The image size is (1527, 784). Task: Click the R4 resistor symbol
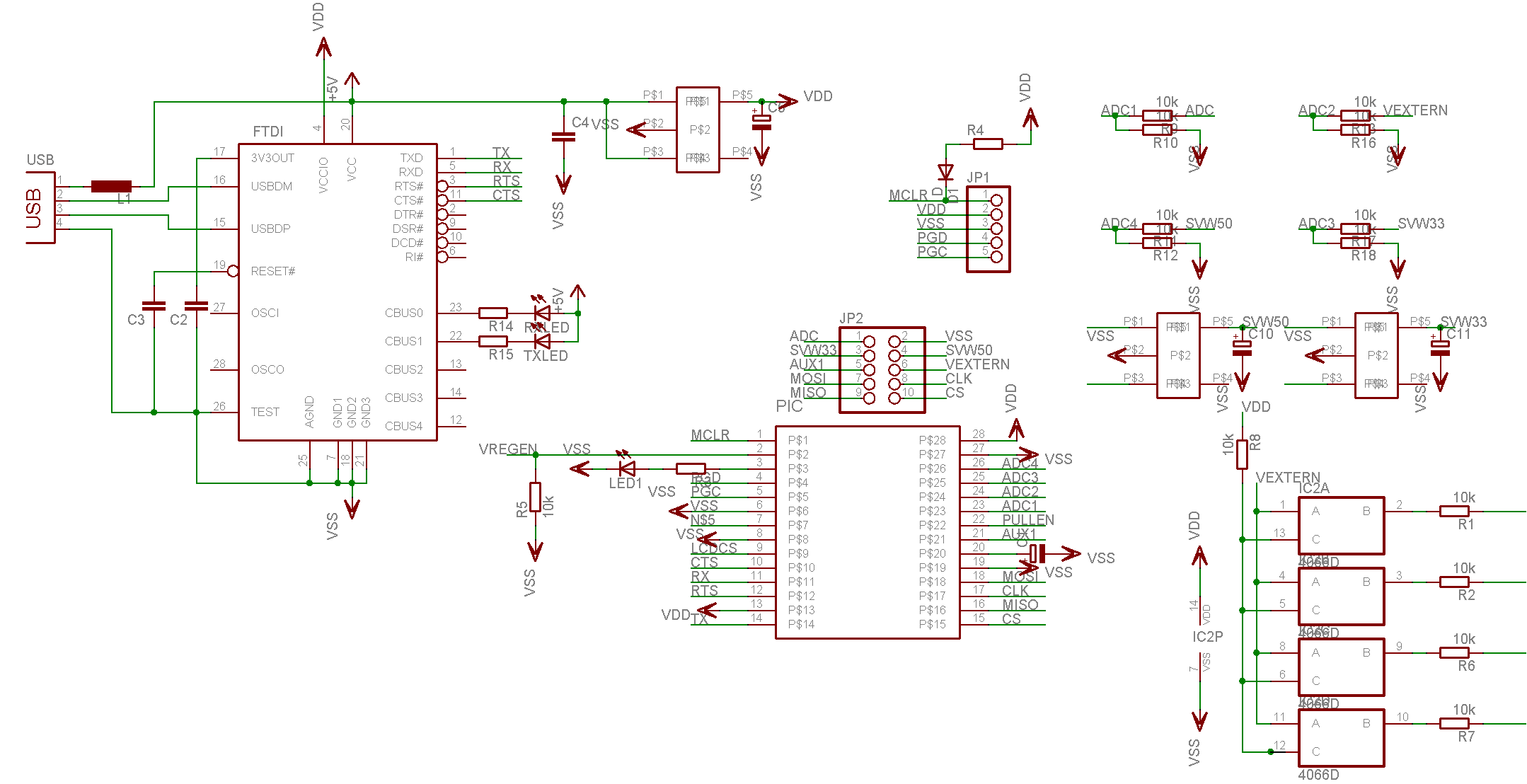pos(988,144)
